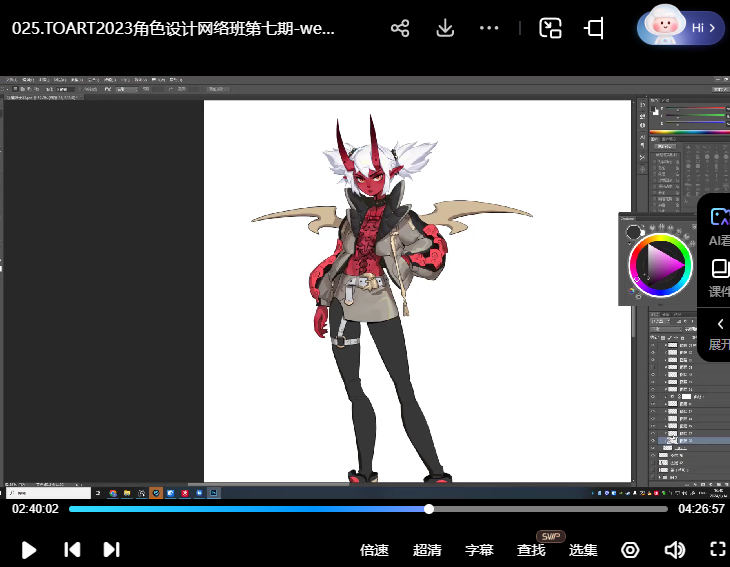730x567 pixels.
Task: Expand the 展开 side panel arrow
Action: coord(718,323)
